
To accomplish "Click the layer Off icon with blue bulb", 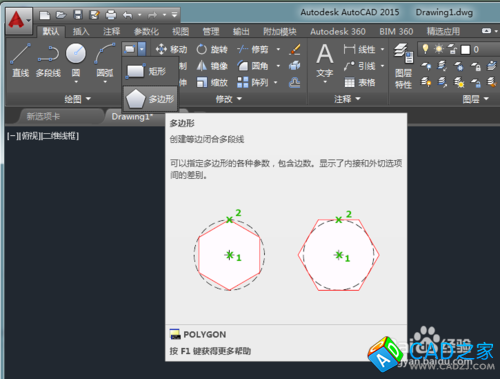I will (426, 66).
